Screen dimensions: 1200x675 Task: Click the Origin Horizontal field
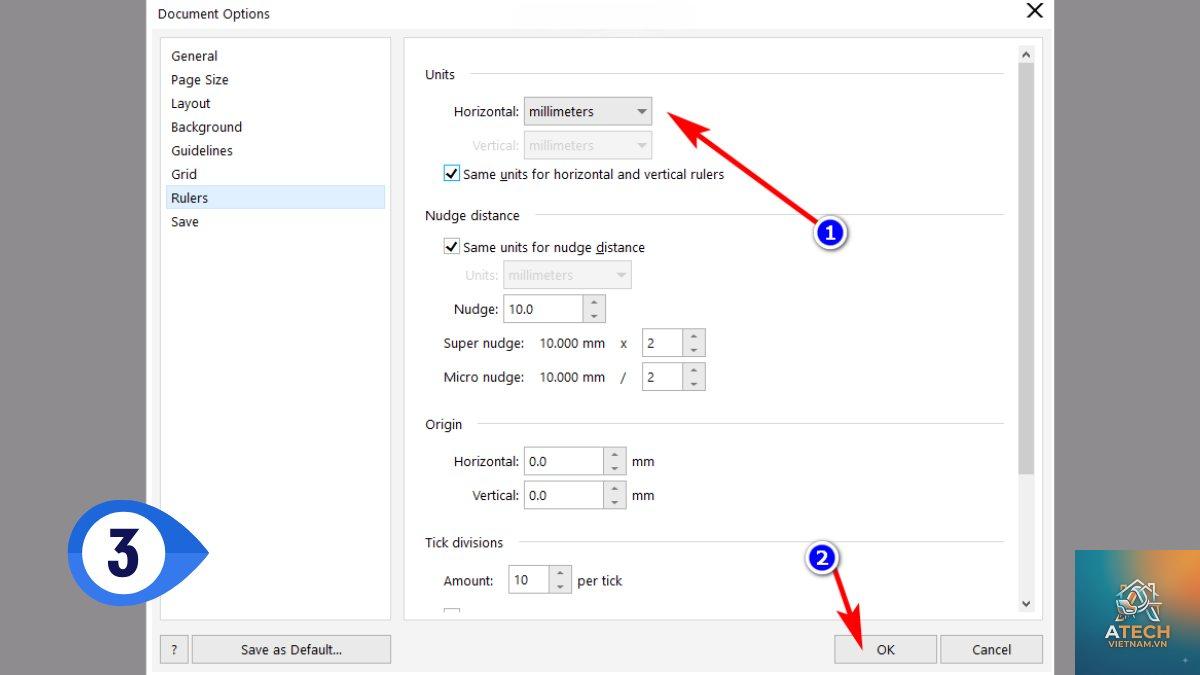point(563,461)
